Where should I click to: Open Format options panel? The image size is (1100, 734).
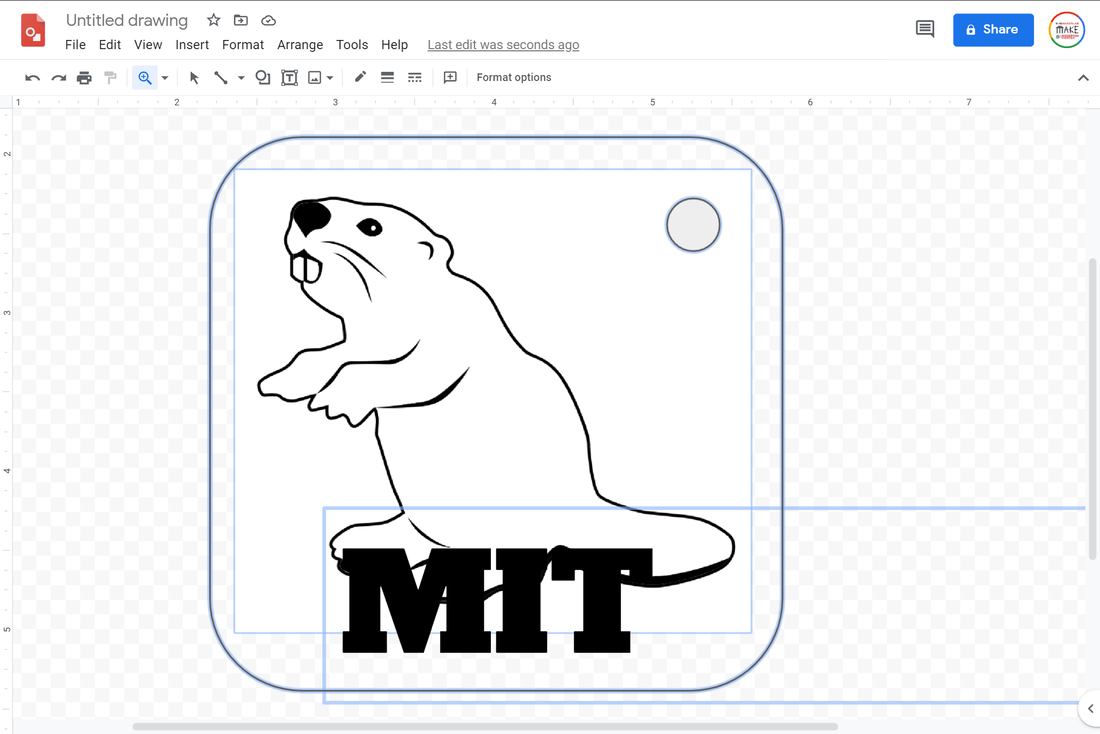pos(514,77)
